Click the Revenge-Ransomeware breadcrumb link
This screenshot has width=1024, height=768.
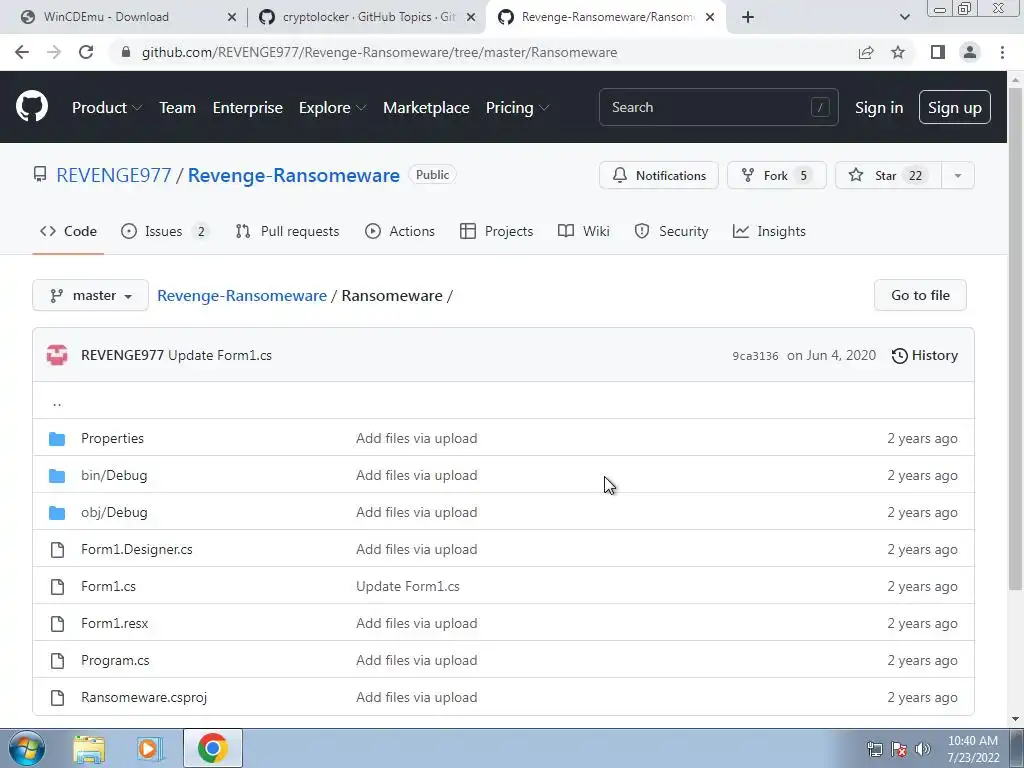pos(242,295)
